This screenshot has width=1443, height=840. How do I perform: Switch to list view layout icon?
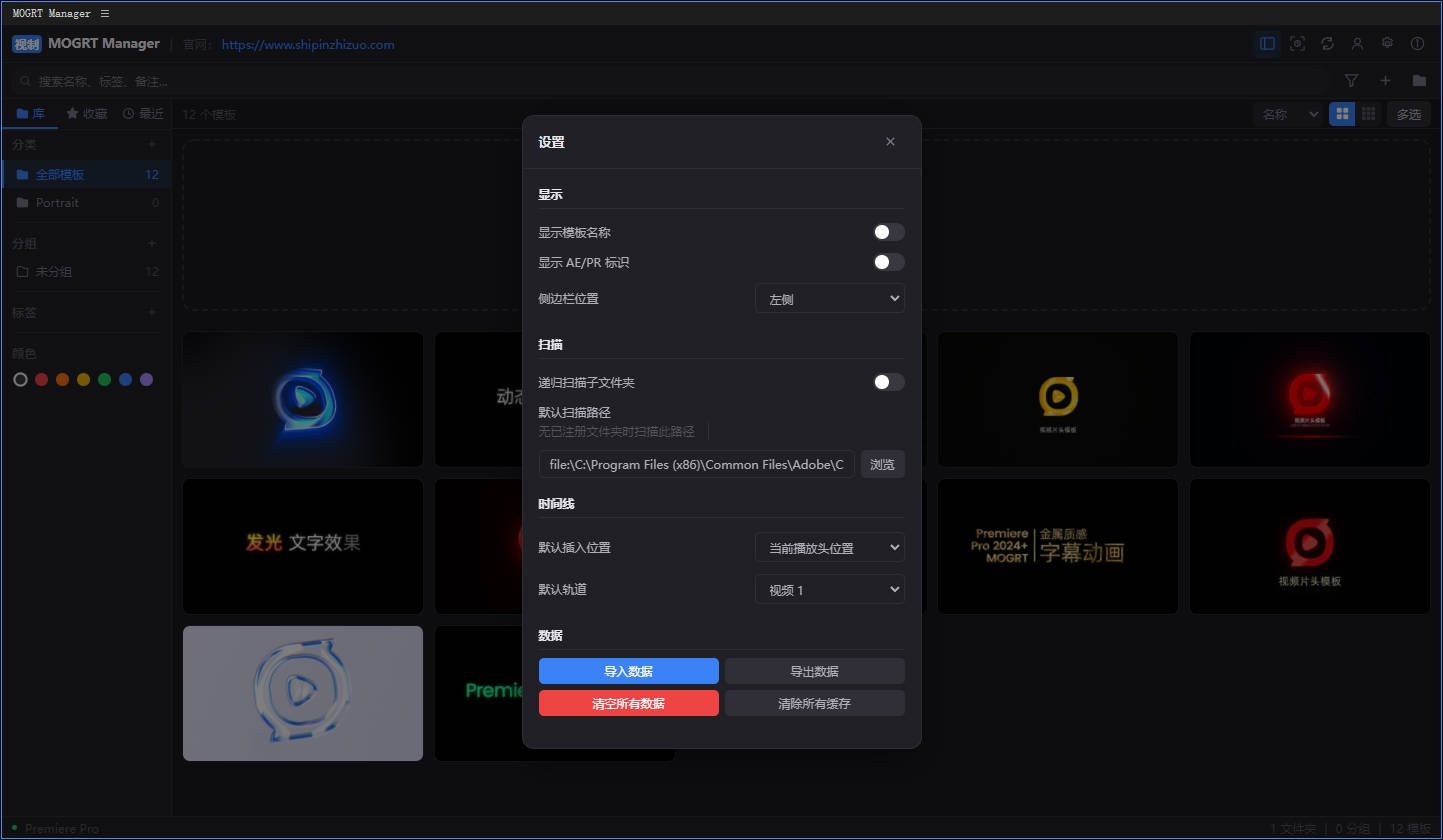[1368, 113]
